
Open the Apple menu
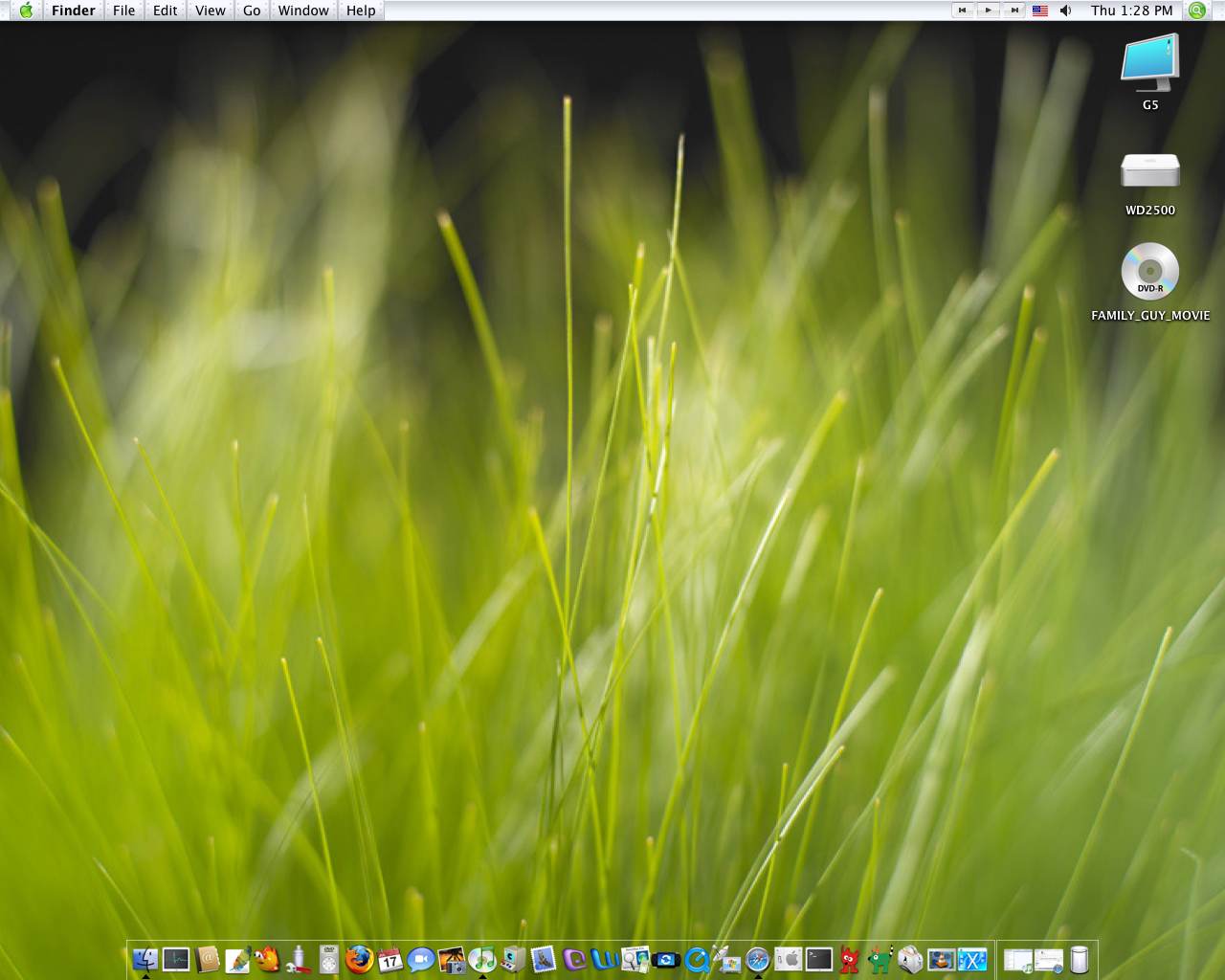tap(26, 11)
